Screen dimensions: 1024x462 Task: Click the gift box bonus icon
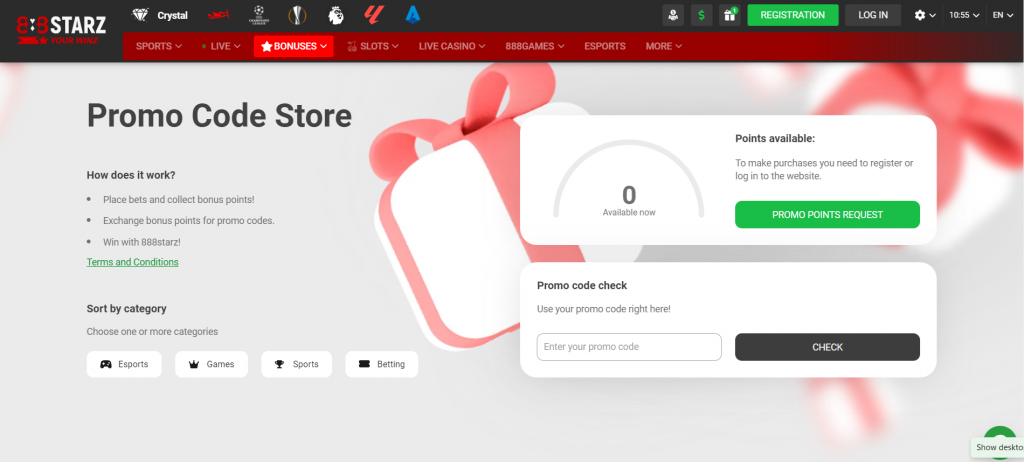pyautogui.click(x=729, y=15)
